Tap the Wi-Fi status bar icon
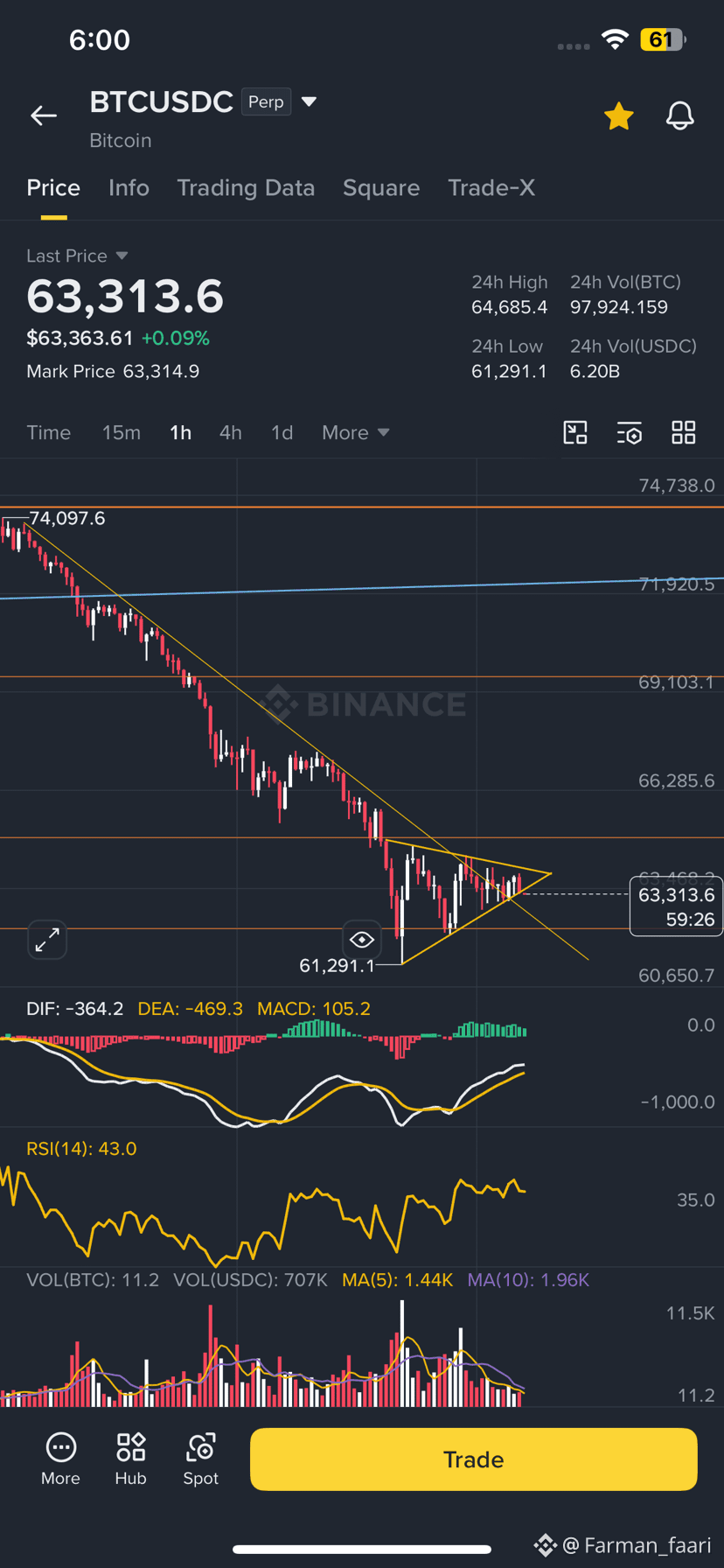The image size is (724, 1568). coord(615,39)
